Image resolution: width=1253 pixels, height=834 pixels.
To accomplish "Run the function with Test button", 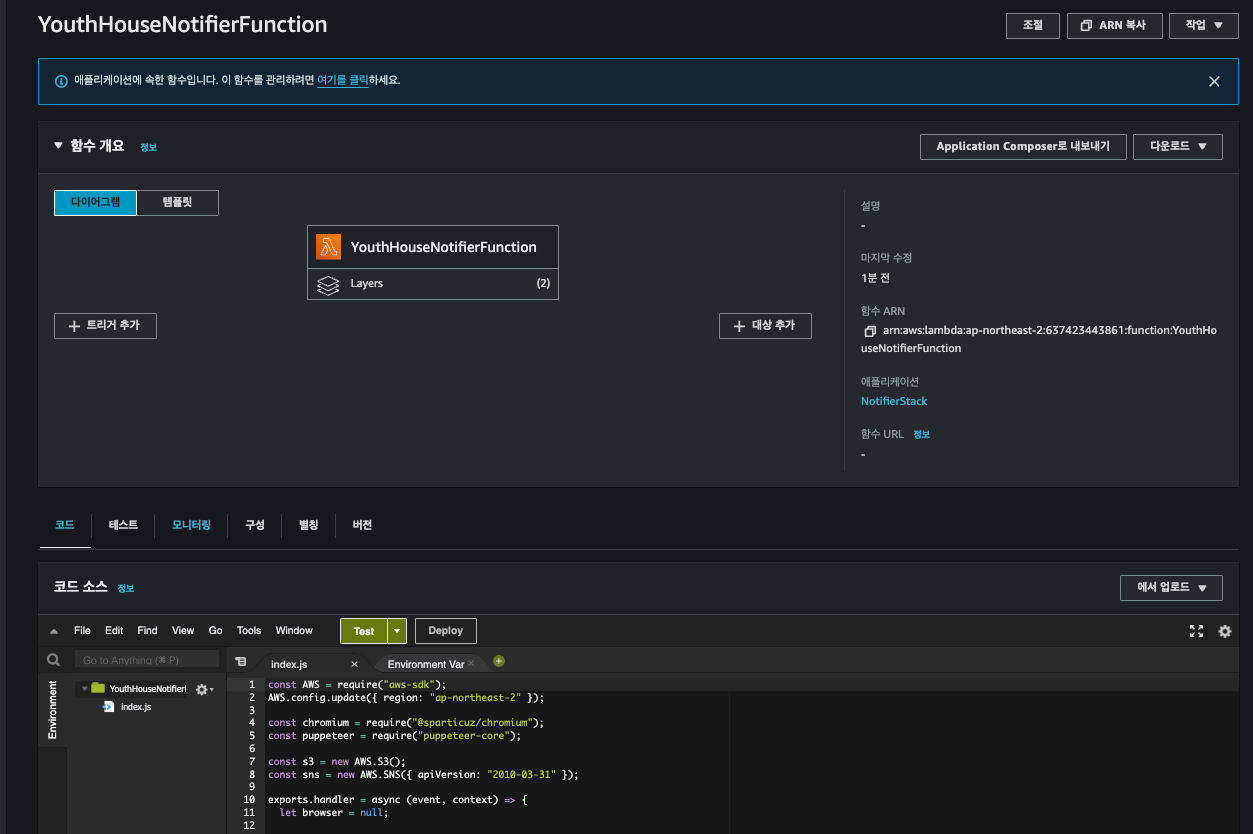I will [364, 631].
